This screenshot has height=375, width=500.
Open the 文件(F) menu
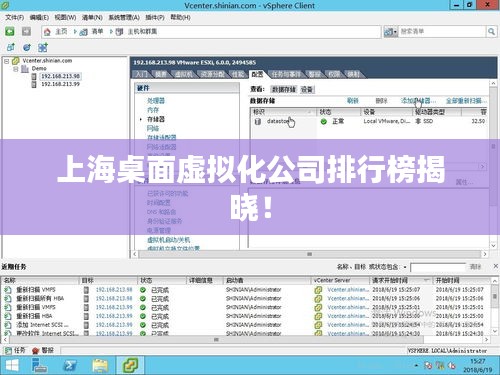coord(14,17)
